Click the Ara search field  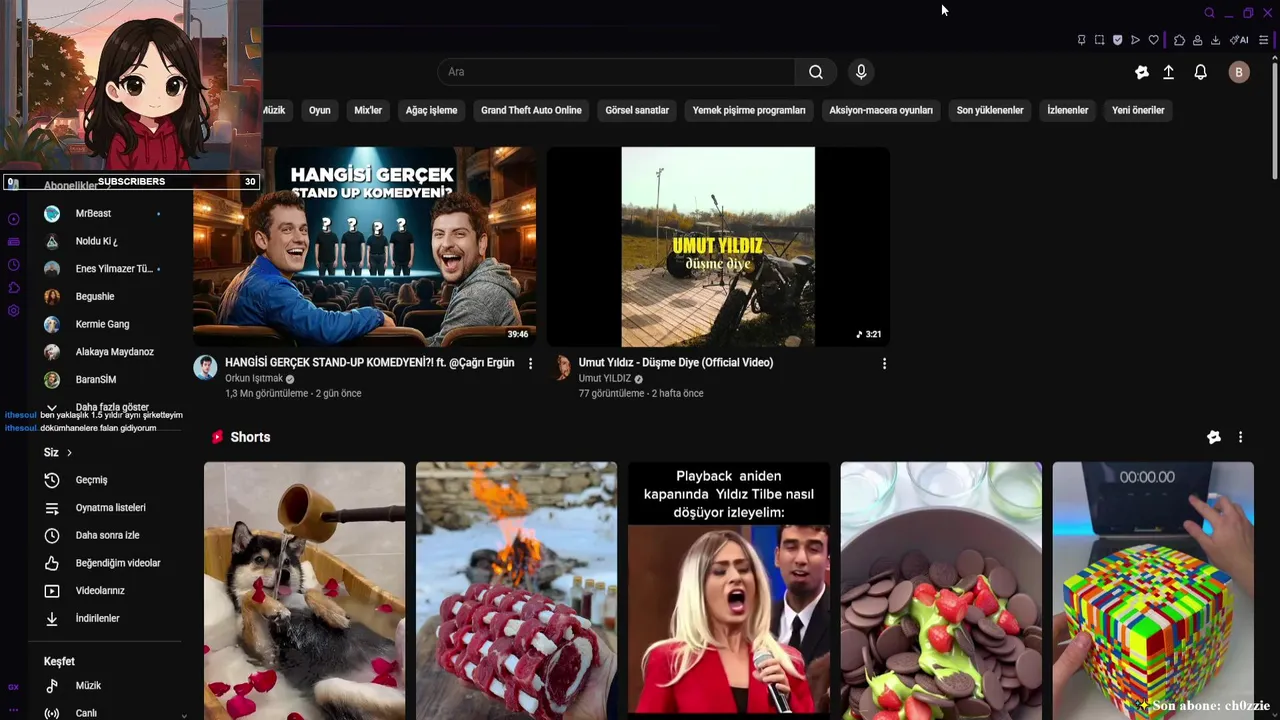coord(617,72)
